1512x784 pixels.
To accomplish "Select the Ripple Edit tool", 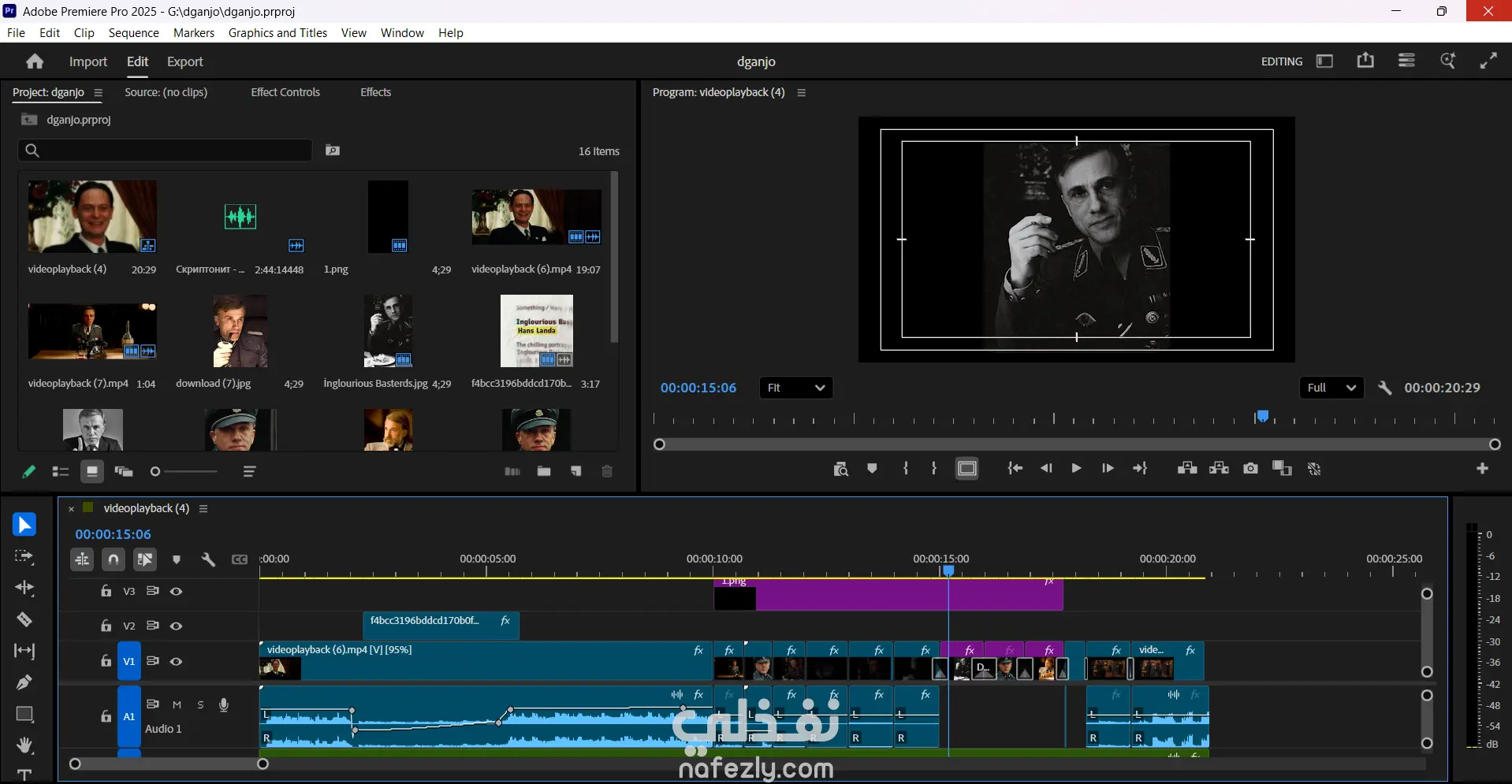I will click(24, 588).
